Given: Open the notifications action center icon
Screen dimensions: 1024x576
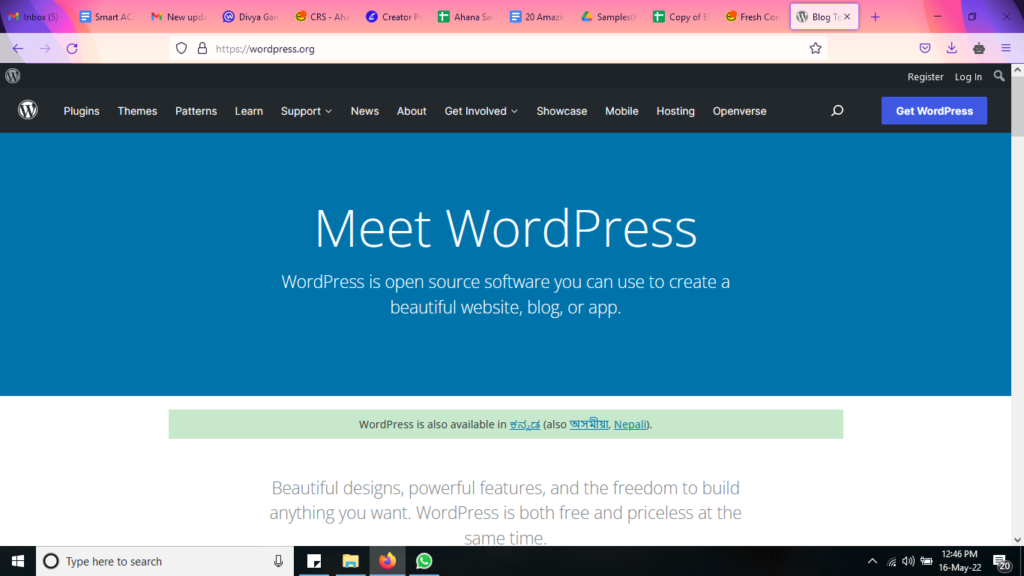Looking at the screenshot, I should pyautogui.click(x=1002, y=562).
